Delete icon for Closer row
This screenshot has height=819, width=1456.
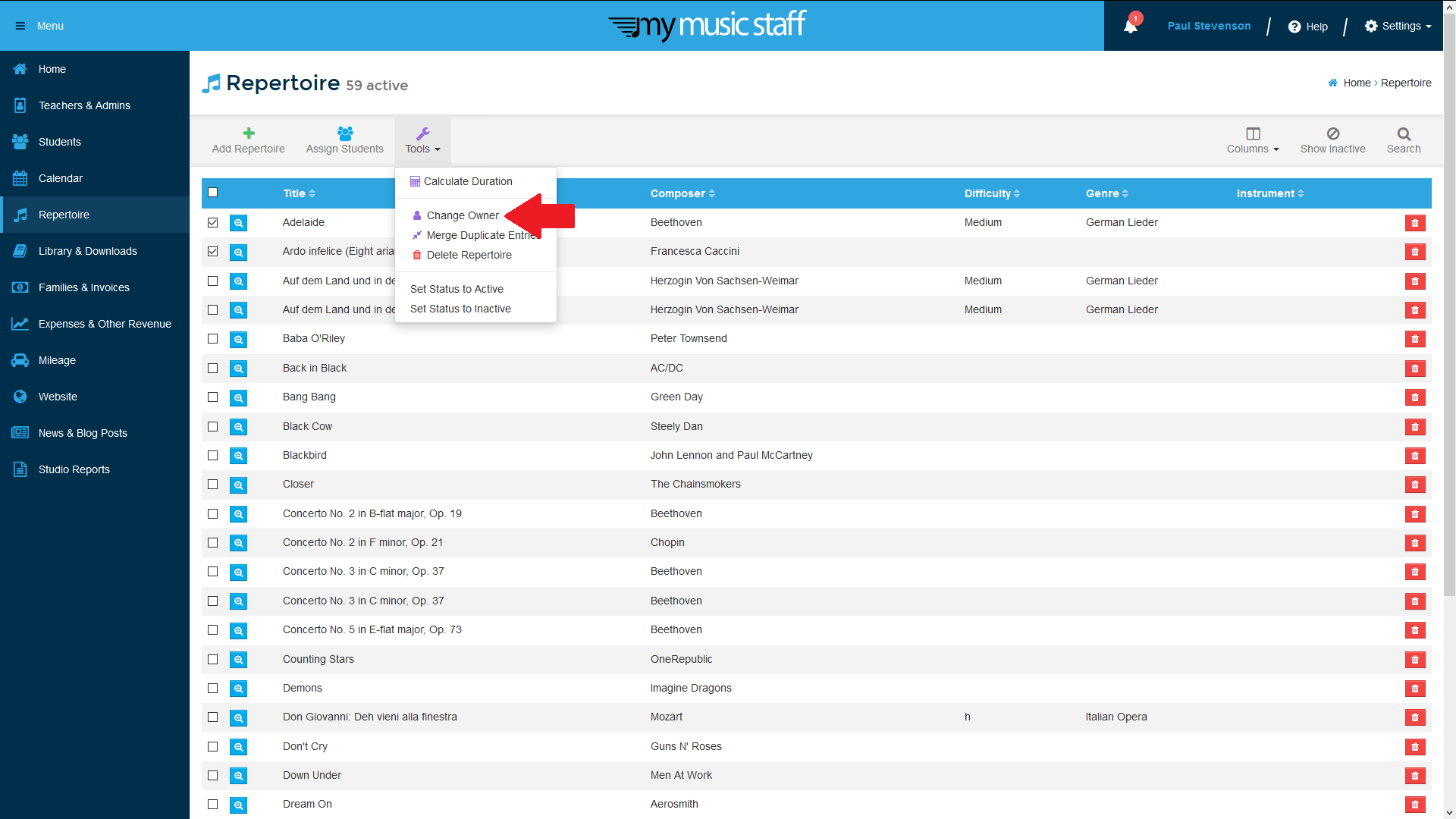[1415, 485]
